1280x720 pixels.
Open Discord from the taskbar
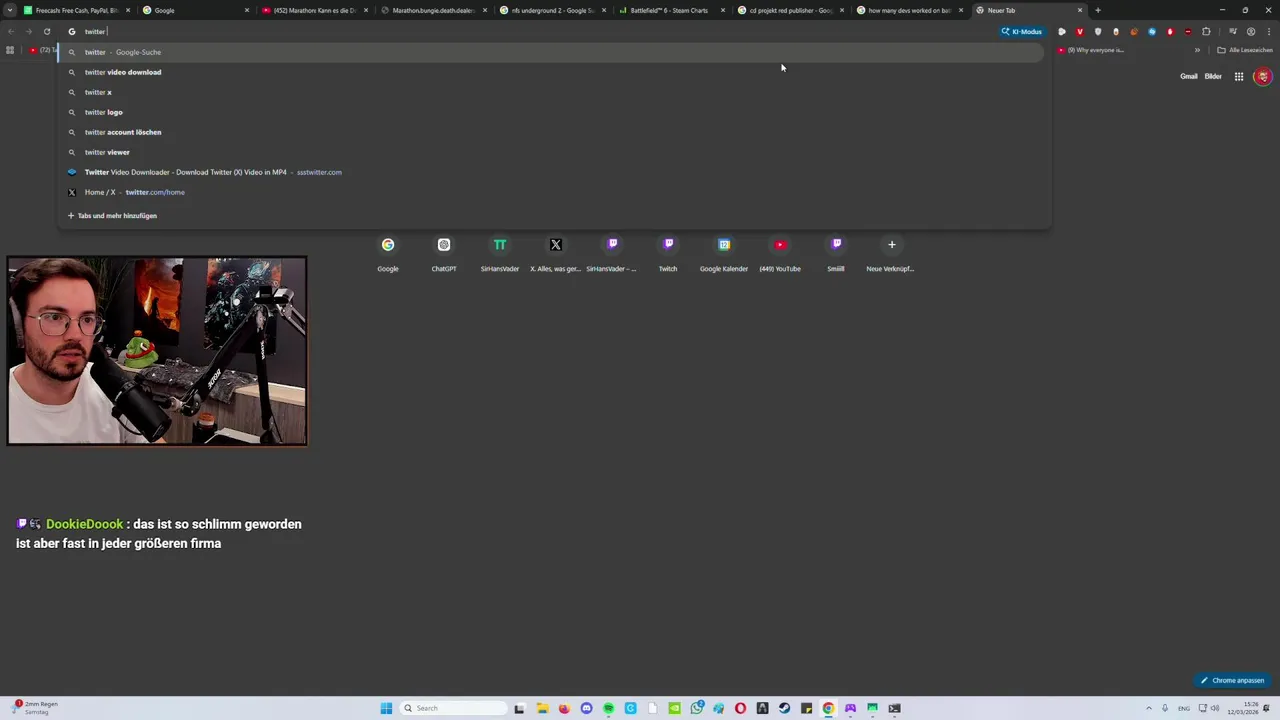point(586,708)
